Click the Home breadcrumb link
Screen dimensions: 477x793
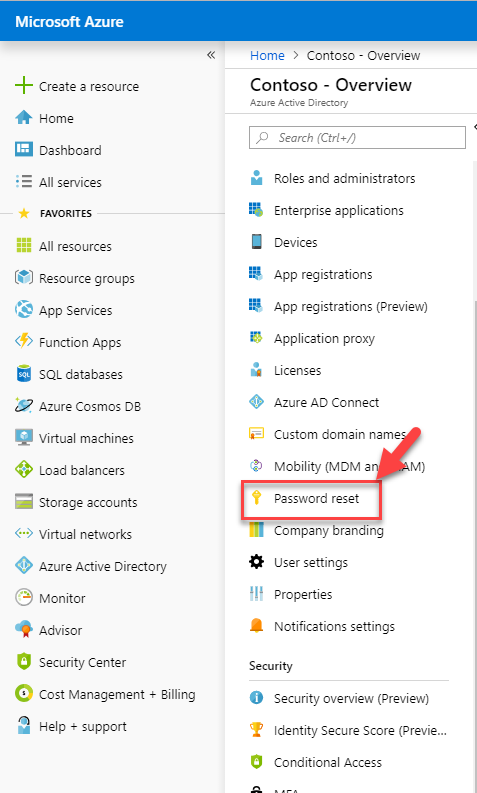(267, 56)
